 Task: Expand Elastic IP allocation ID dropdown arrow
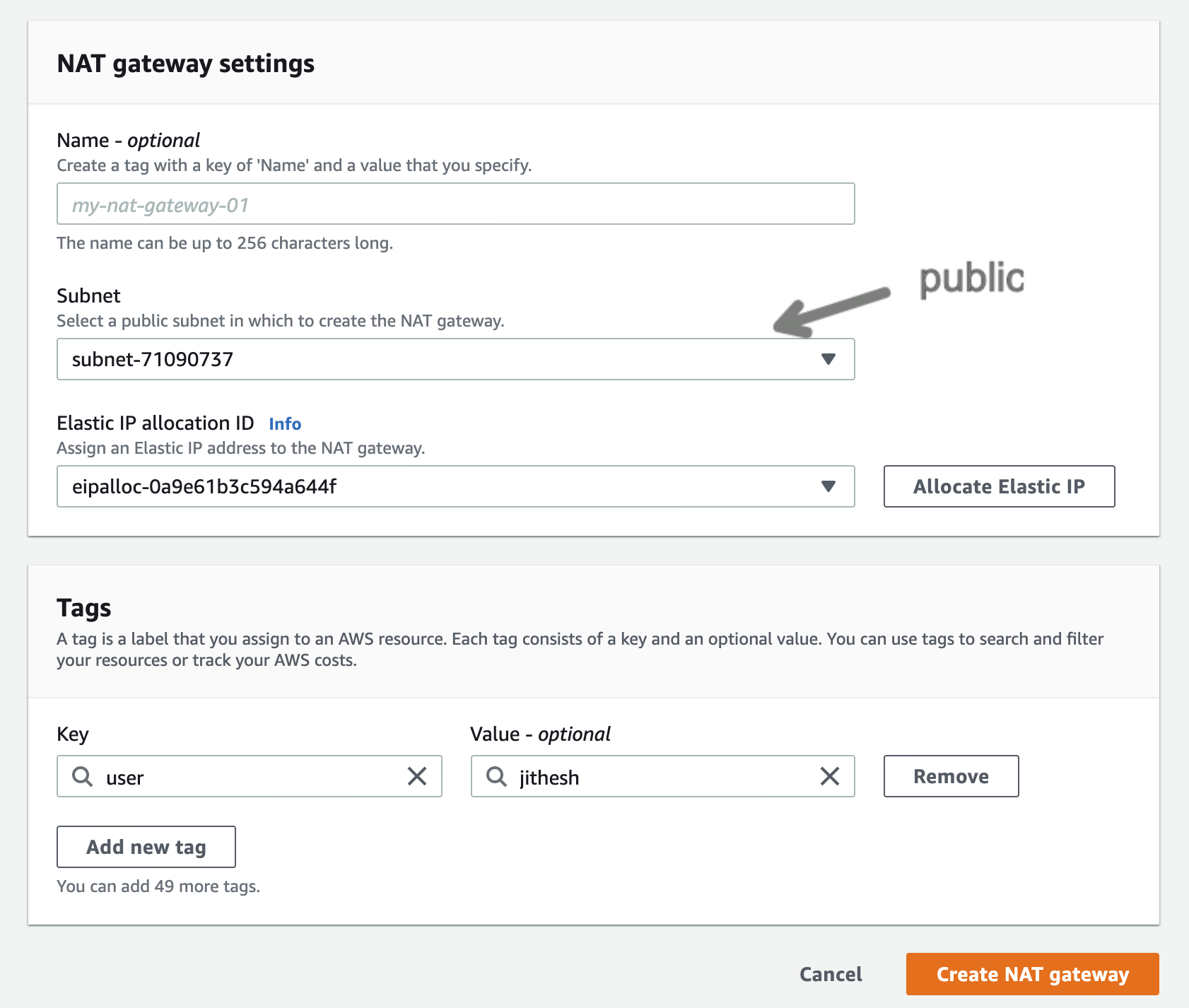(x=828, y=486)
